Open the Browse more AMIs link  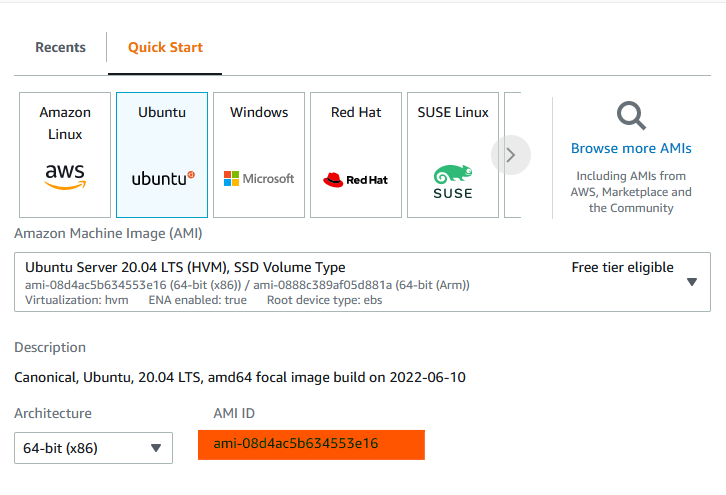tap(631, 148)
